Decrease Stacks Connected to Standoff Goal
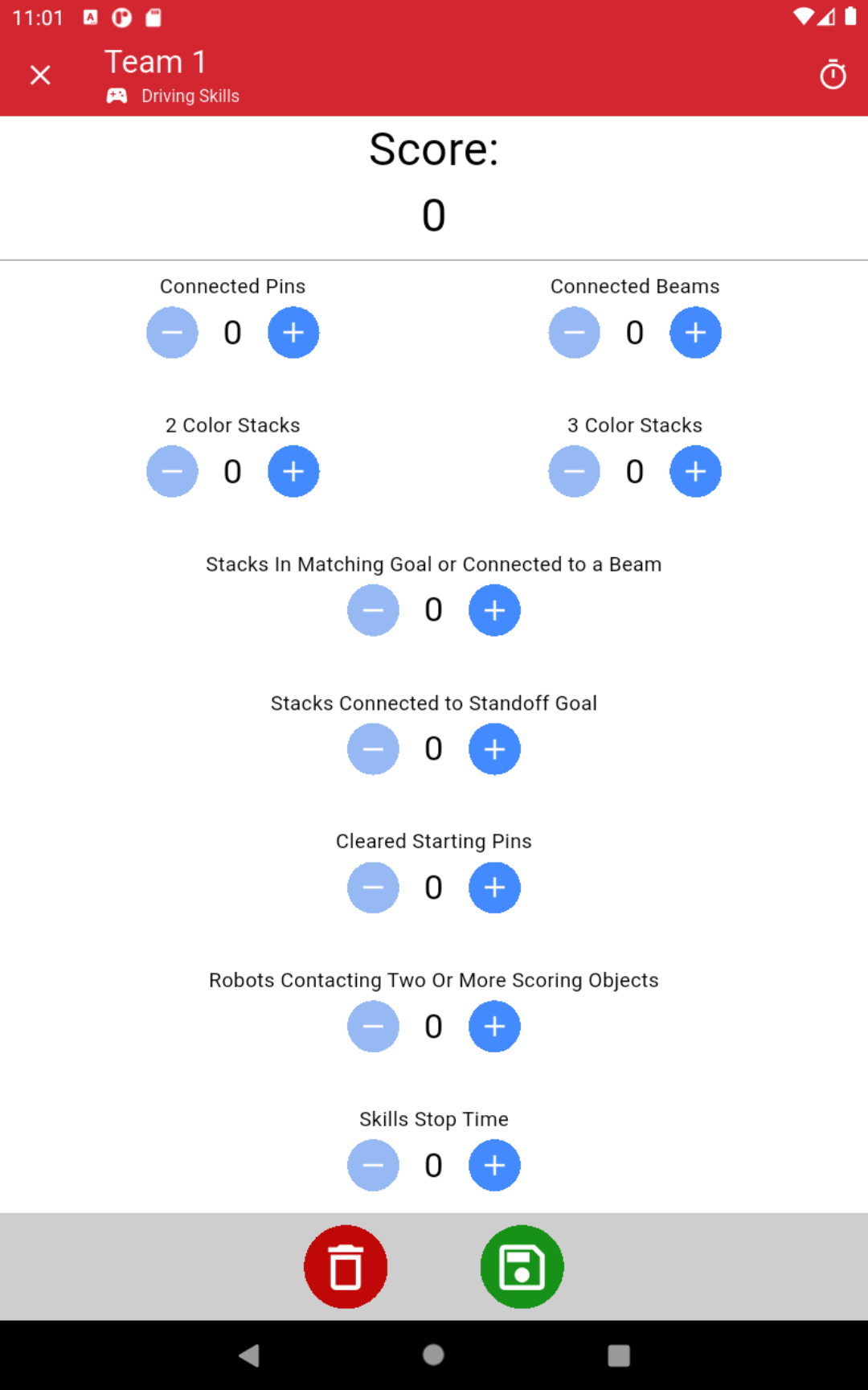The width and height of the screenshot is (868, 1390). coord(373,748)
